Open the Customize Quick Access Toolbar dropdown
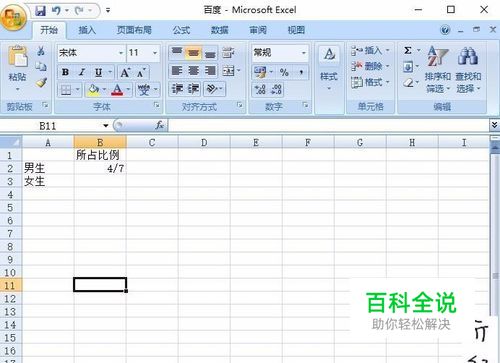The height and width of the screenshot is (363, 500). (108, 11)
